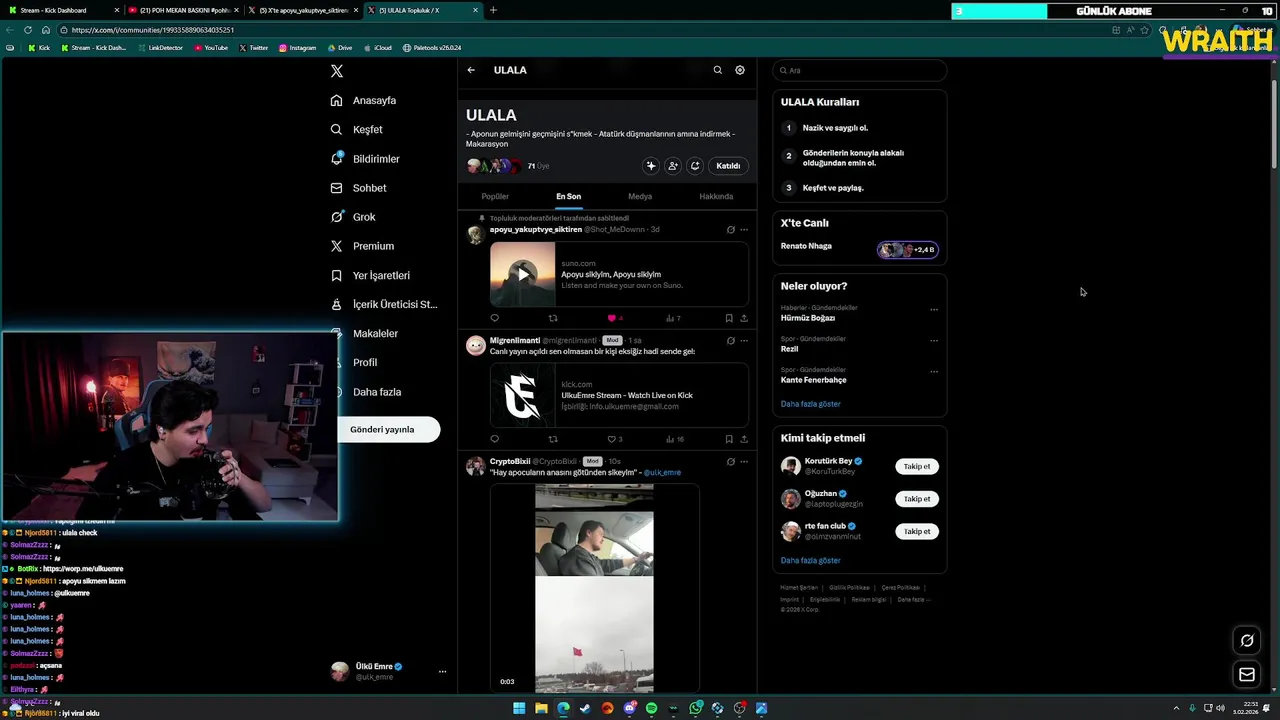
Task: View stats of the Migrenlimanti post
Action: (x=675, y=439)
